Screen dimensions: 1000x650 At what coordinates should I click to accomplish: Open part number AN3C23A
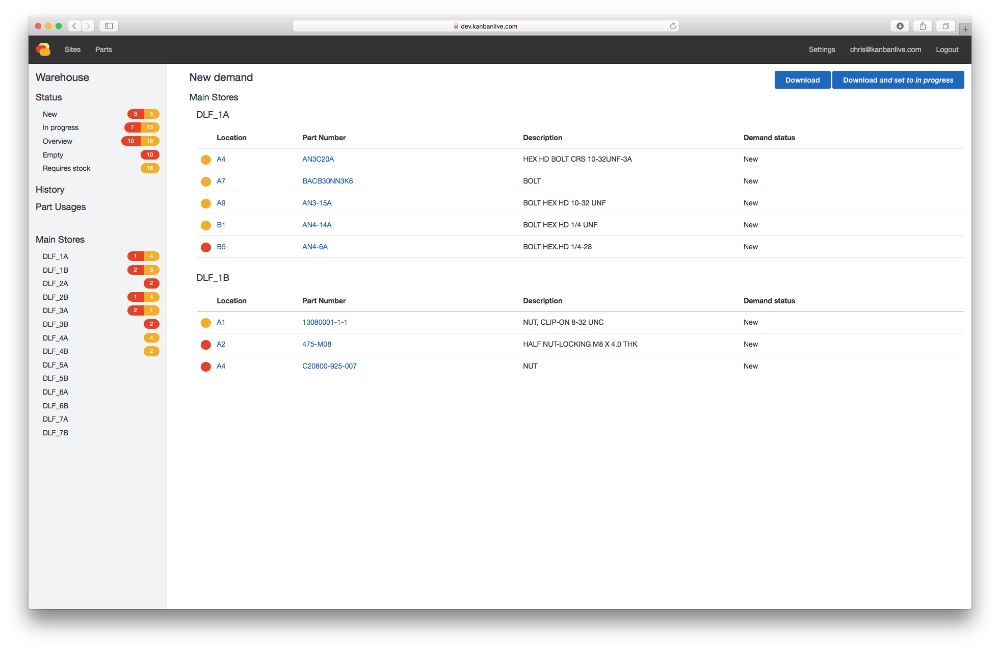point(317,159)
